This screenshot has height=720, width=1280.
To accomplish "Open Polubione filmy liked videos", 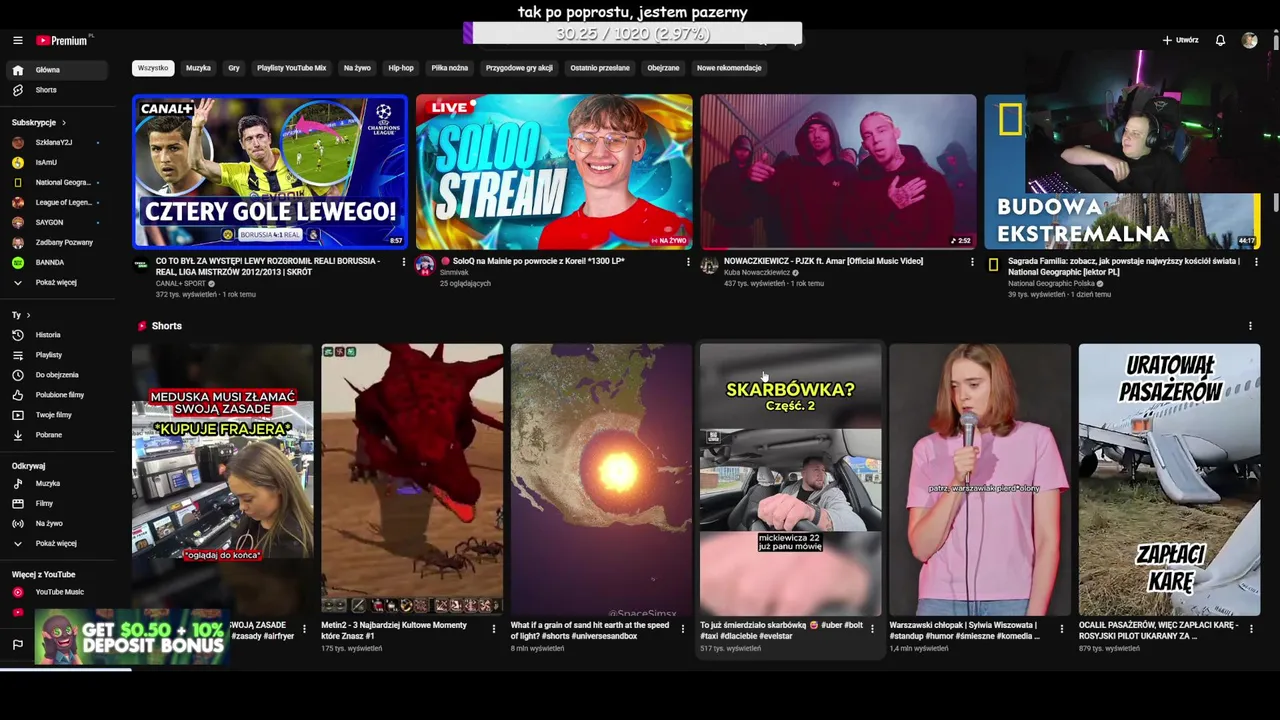I will (x=56, y=395).
